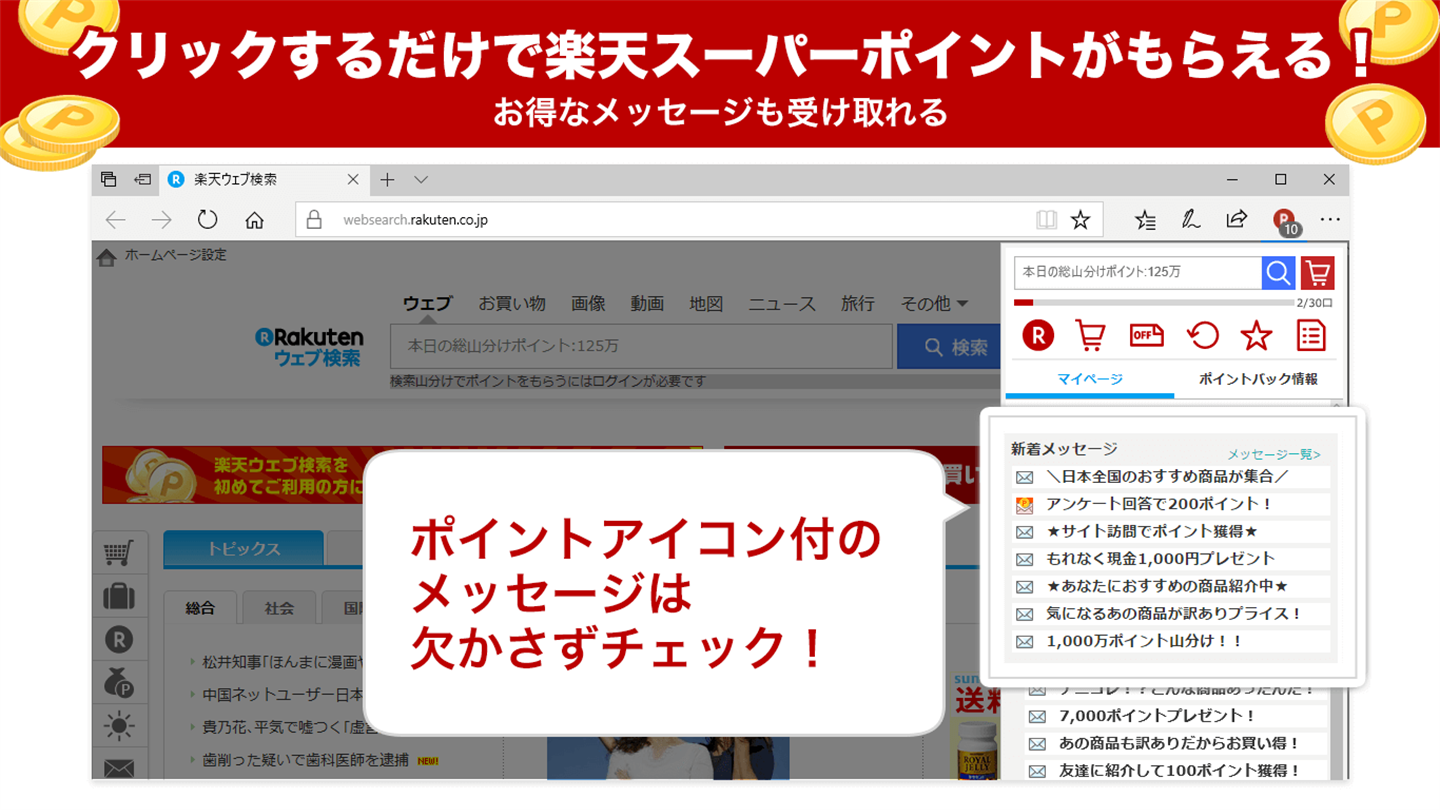Viewport: 1440px width, 810px height.
Task: Select the 総合 news tab
Action: pyautogui.click(x=200, y=607)
